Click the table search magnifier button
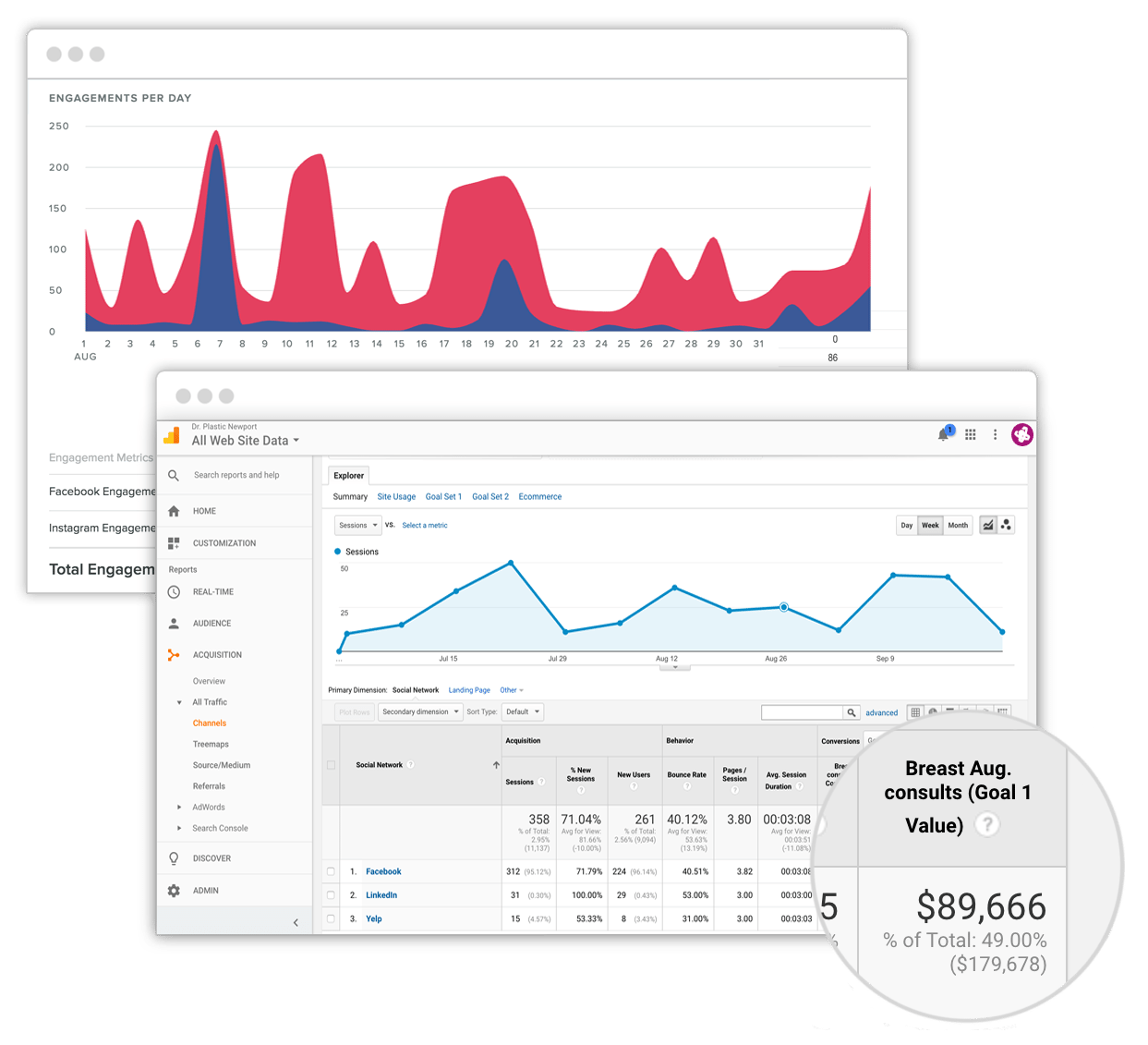 [x=852, y=712]
